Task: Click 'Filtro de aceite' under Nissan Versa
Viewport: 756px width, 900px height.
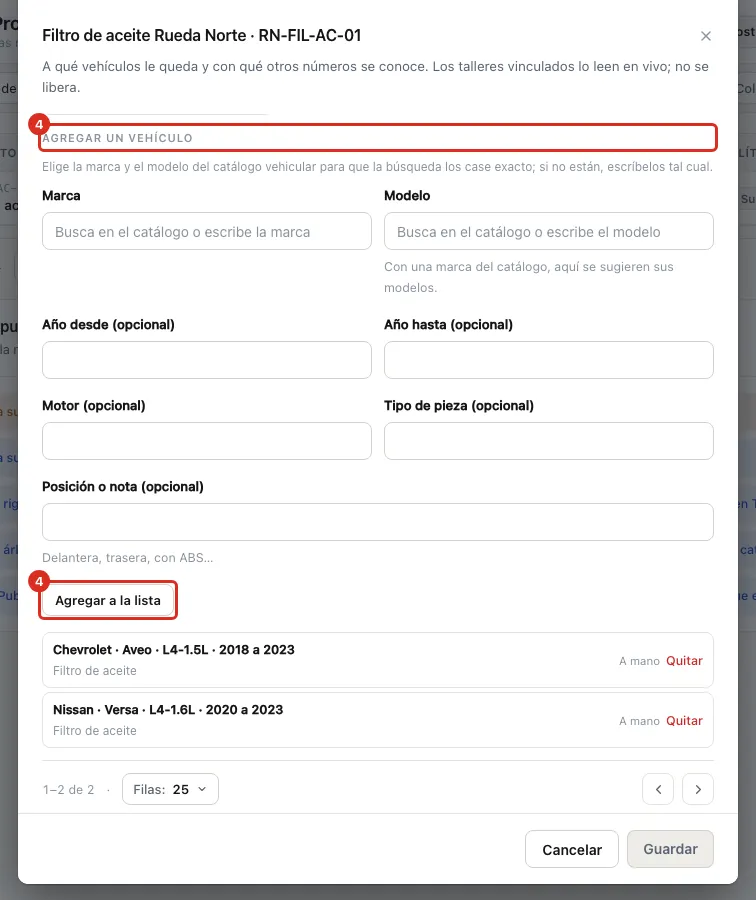Action: (x=95, y=731)
